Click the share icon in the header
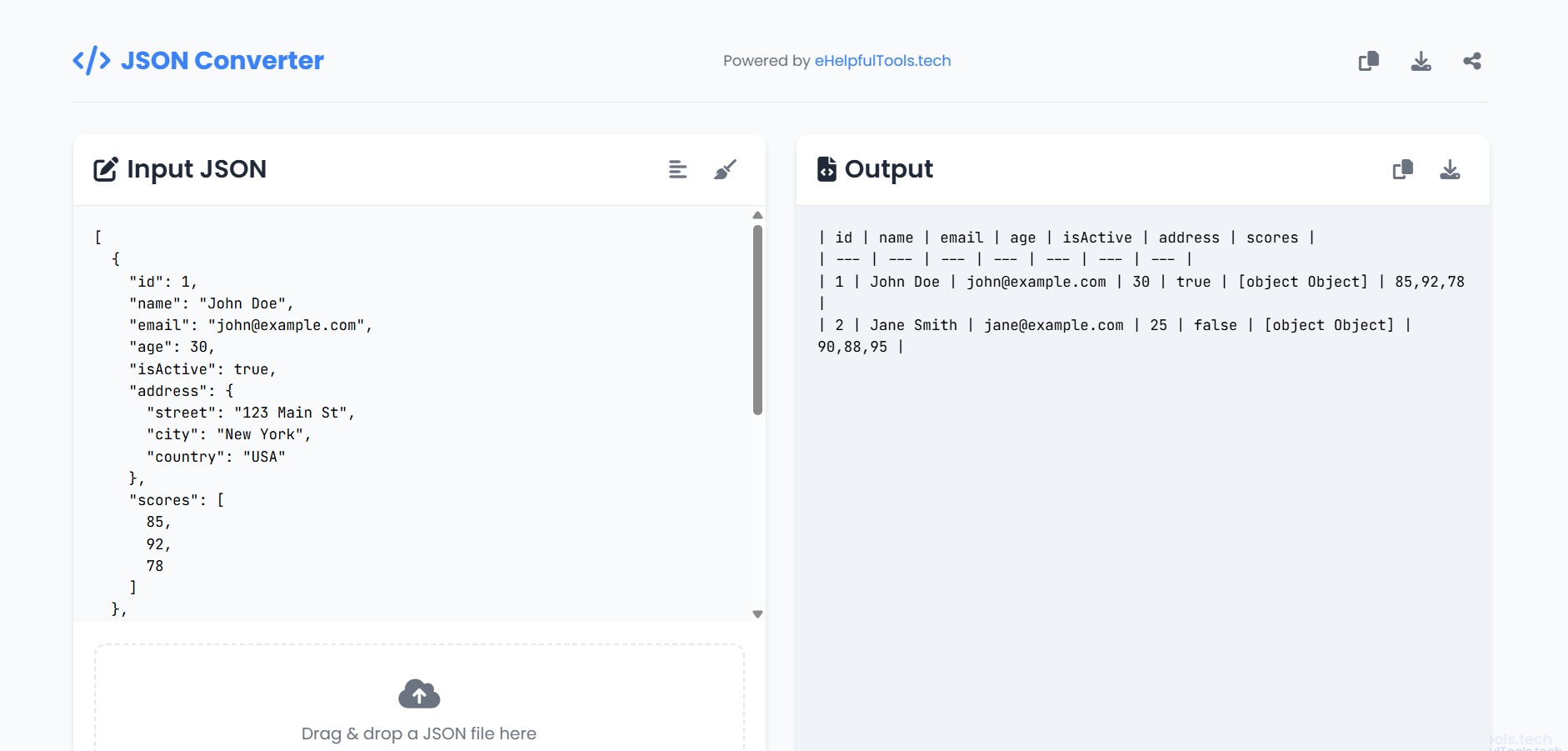The image size is (1568, 751). 1472,61
